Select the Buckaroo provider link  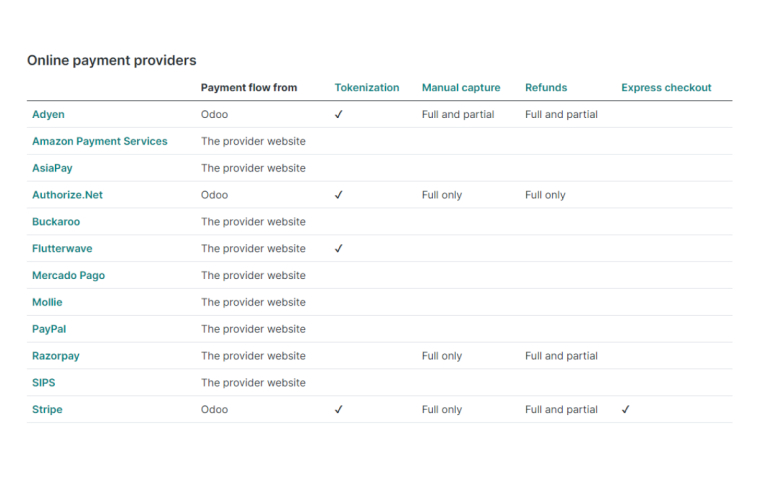click(x=56, y=222)
